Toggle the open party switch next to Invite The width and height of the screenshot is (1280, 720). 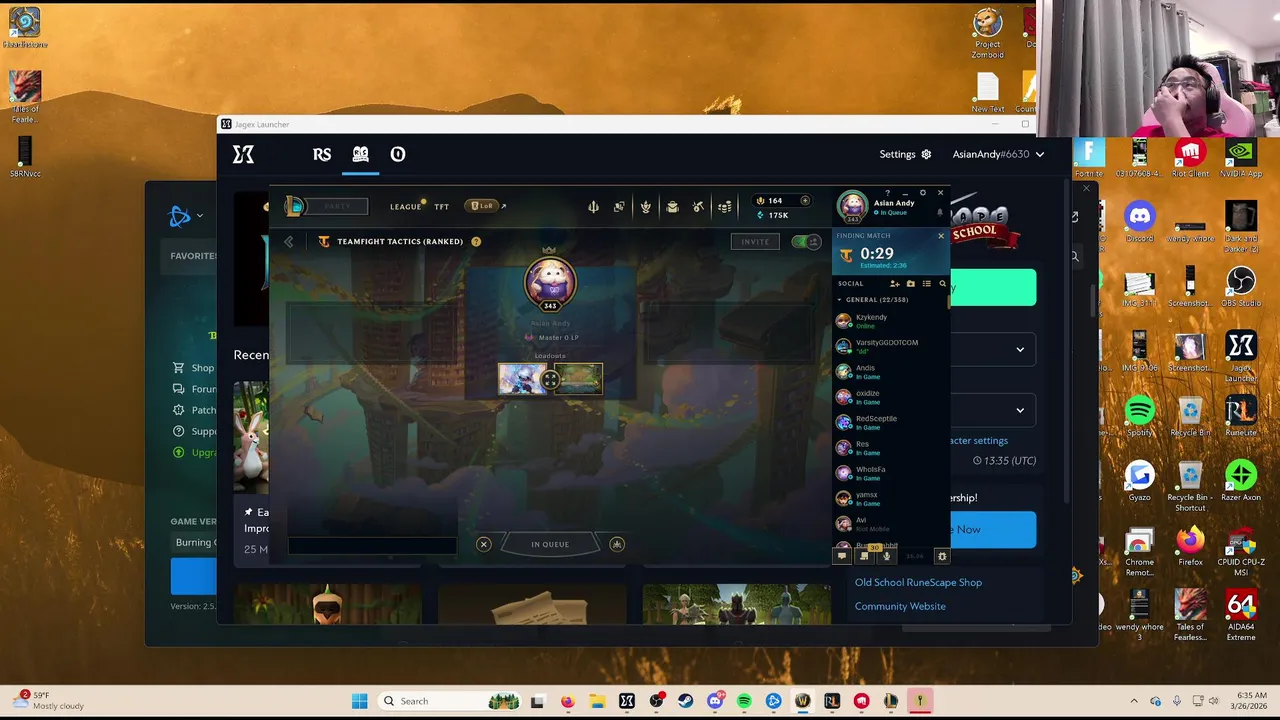pyautogui.click(x=806, y=242)
